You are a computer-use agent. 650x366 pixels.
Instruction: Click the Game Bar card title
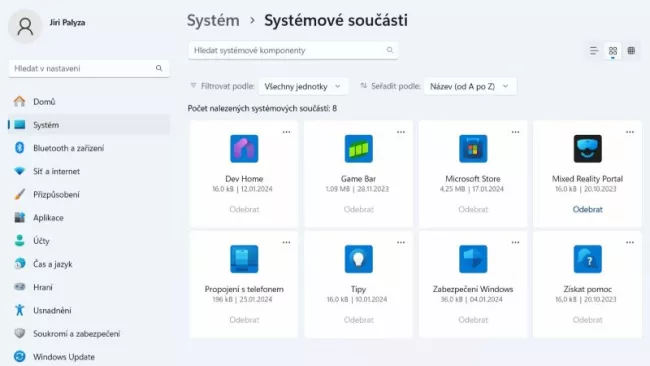coord(359,179)
